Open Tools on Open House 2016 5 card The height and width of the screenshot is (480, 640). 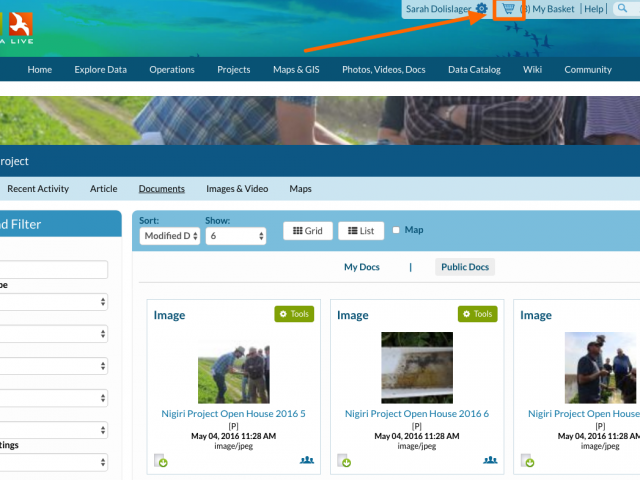click(x=294, y=314)
